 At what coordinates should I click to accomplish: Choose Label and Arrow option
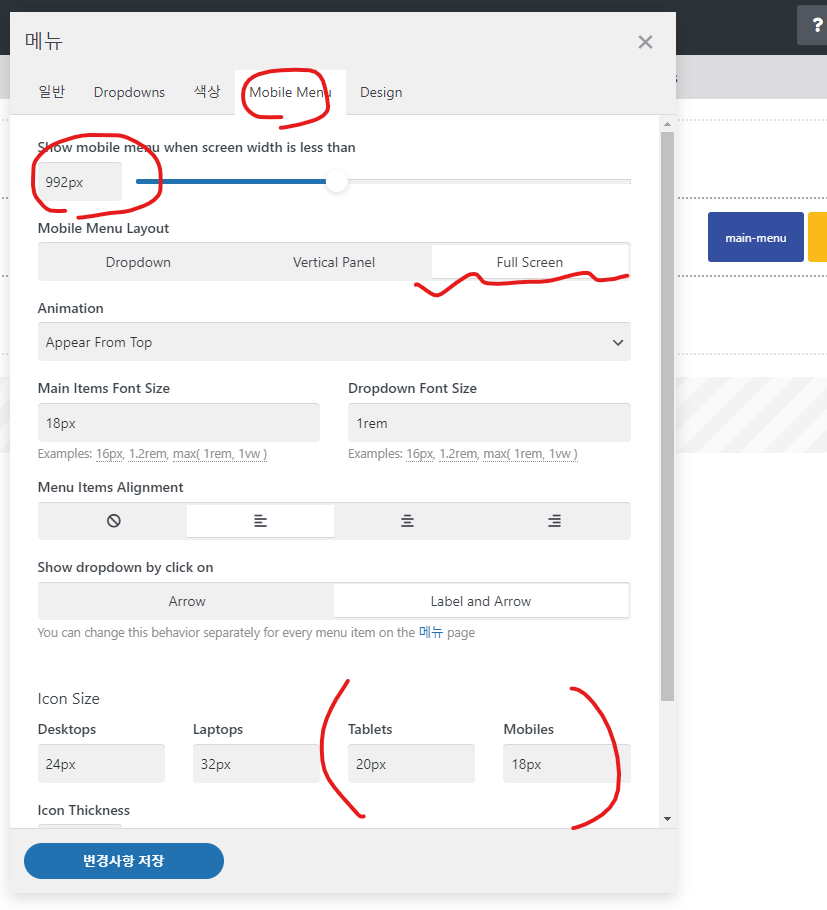481,601
